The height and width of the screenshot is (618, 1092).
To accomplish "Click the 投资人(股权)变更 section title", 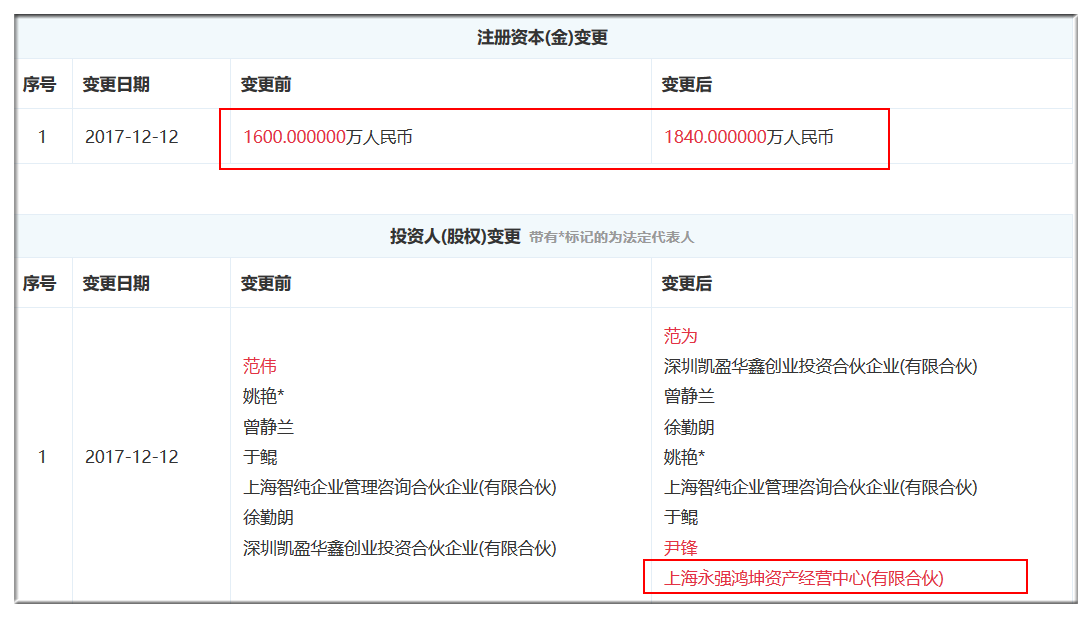I will coord(455,237).
